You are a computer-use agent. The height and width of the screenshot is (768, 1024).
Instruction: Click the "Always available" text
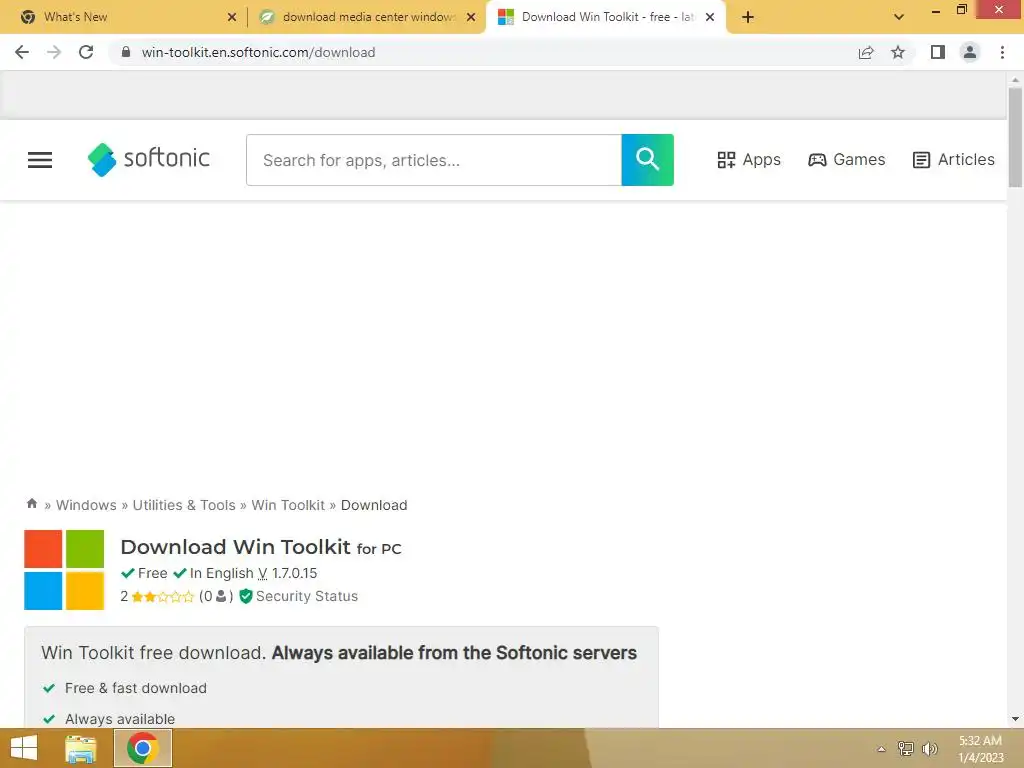pos(120,719)
